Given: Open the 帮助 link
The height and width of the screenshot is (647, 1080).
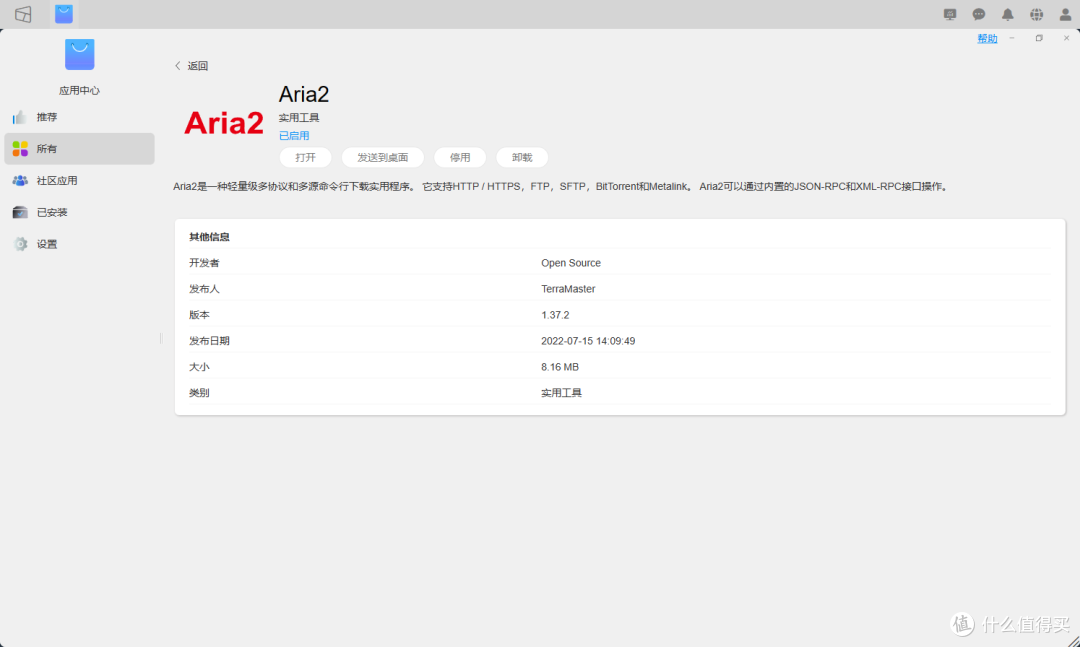Looking at the screenshot, I should pos(987,39).
